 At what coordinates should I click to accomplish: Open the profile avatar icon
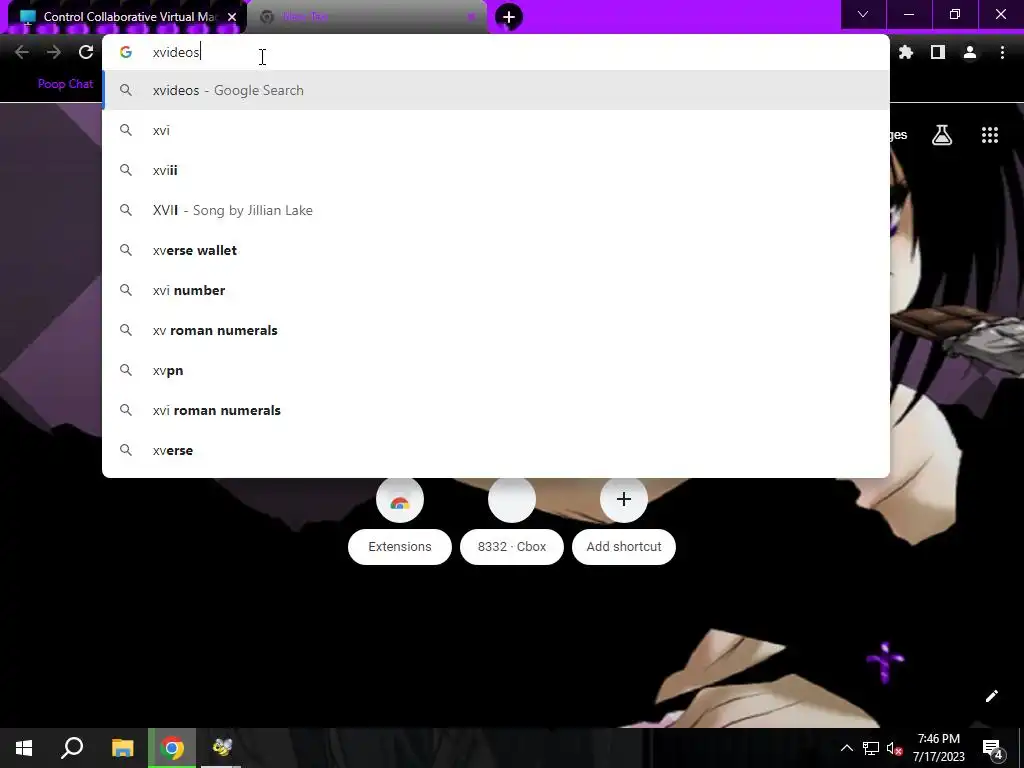point(970,52)
